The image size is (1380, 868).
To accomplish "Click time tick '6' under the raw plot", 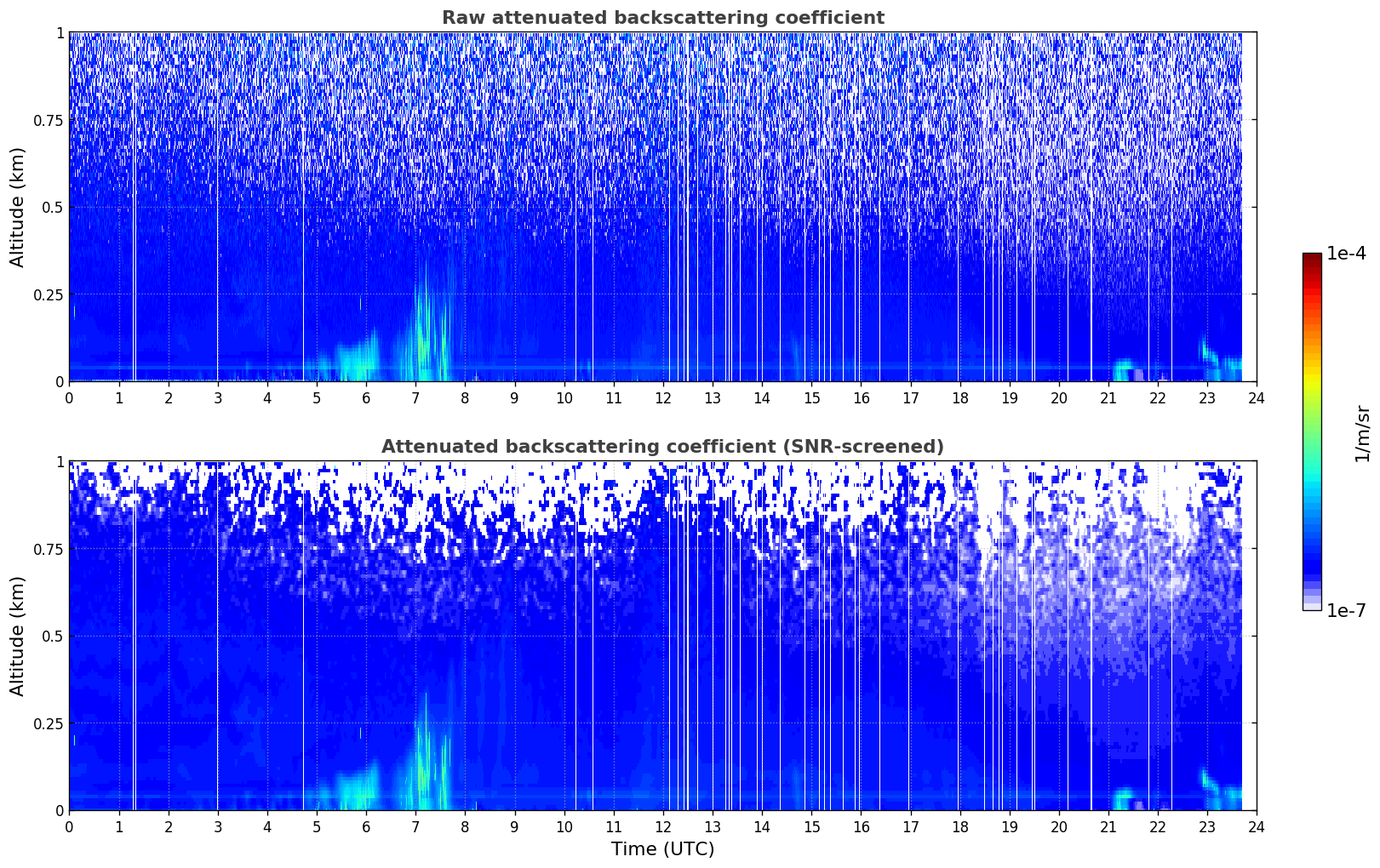I will [x=366, y=397].
